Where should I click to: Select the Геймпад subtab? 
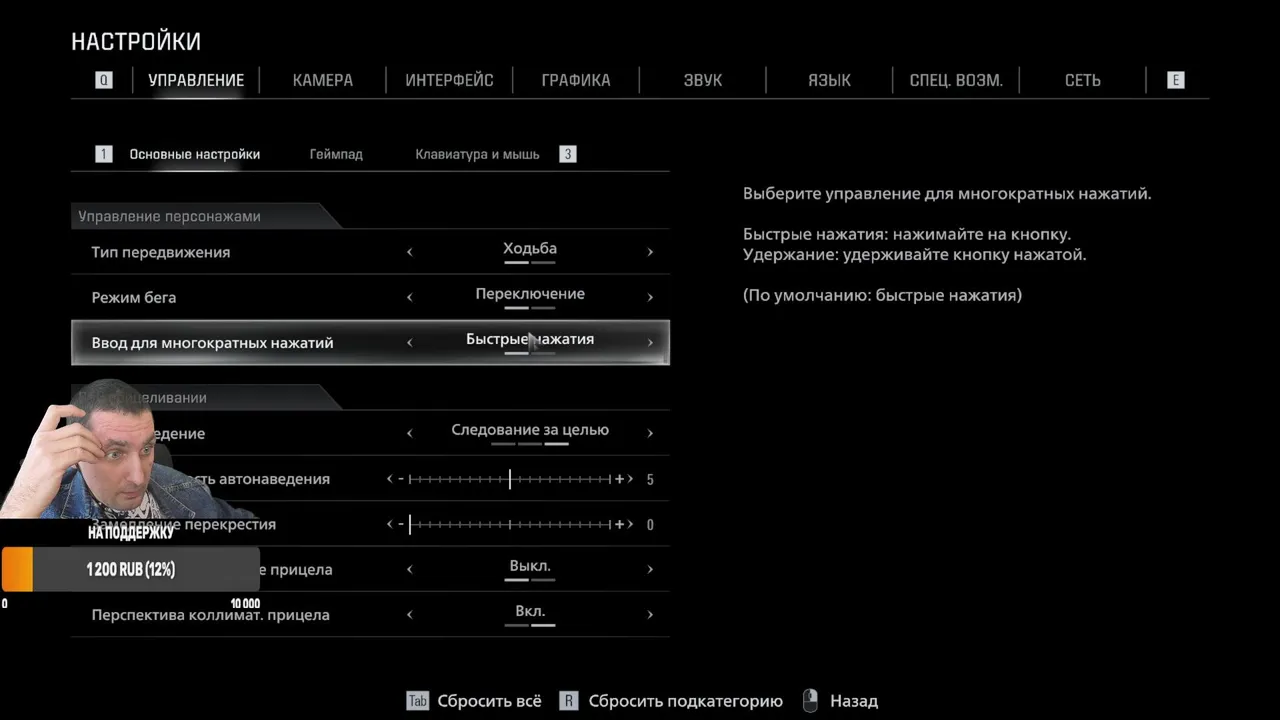click(x=336, y=154)
